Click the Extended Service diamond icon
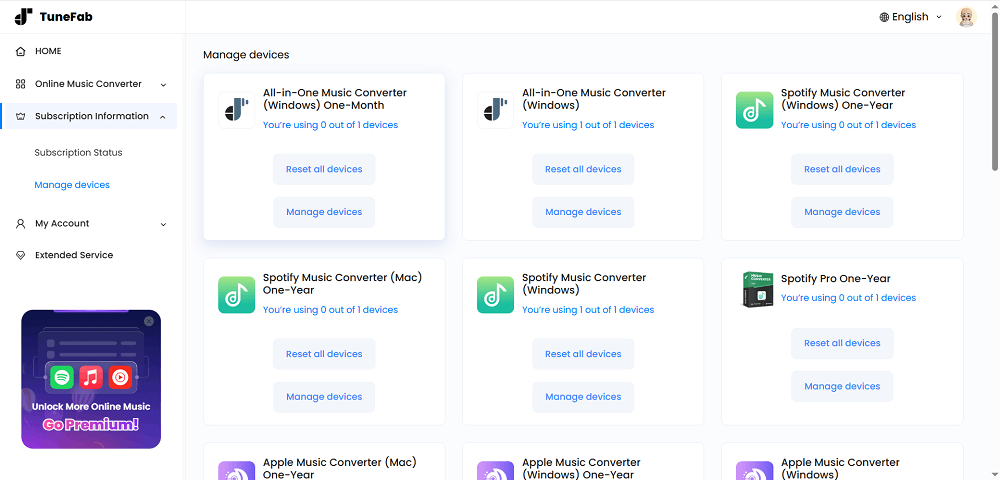The image size is (1000, 480). point(20,255)
